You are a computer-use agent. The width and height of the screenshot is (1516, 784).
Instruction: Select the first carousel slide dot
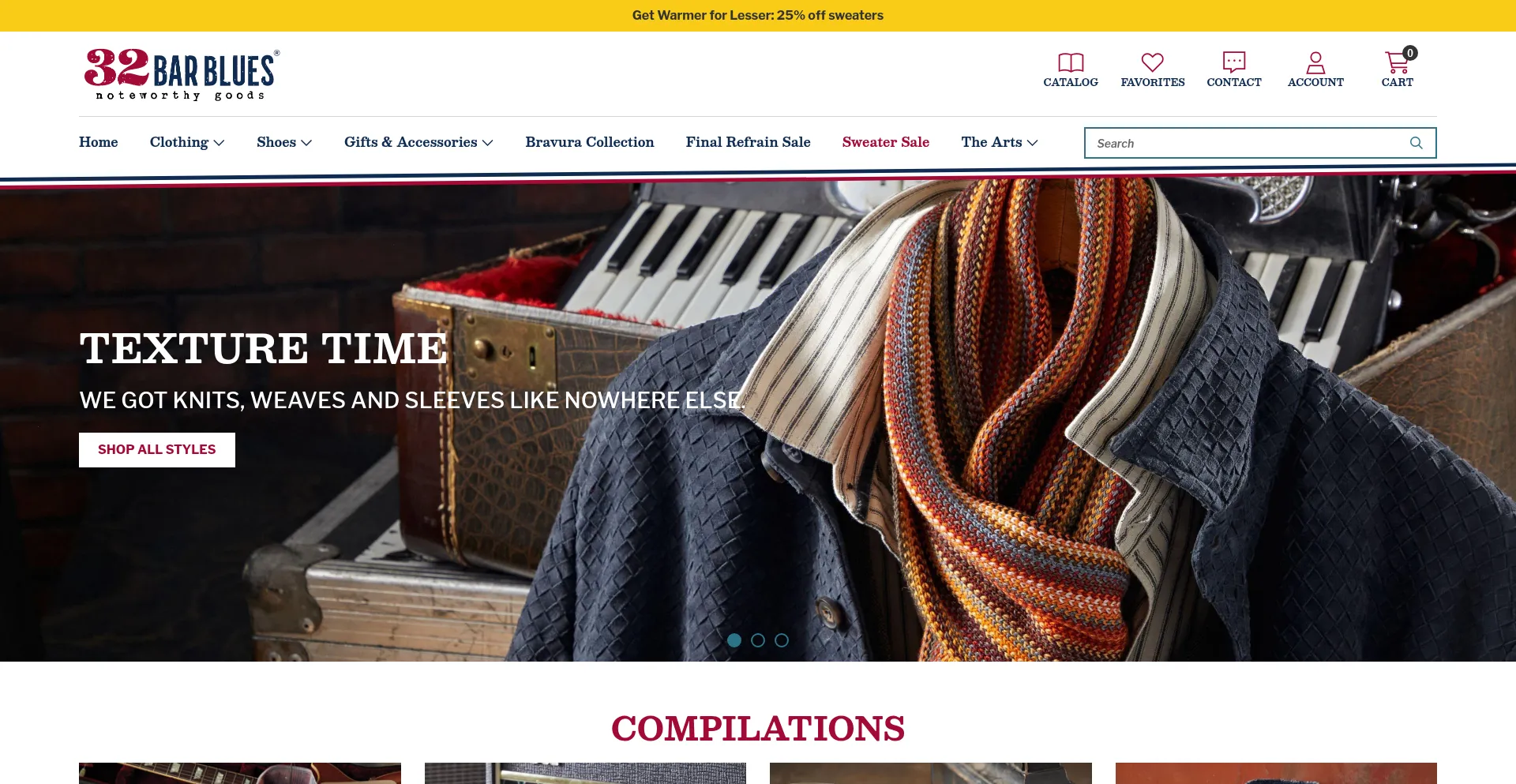pyautogui.click(x=734, y=640)
